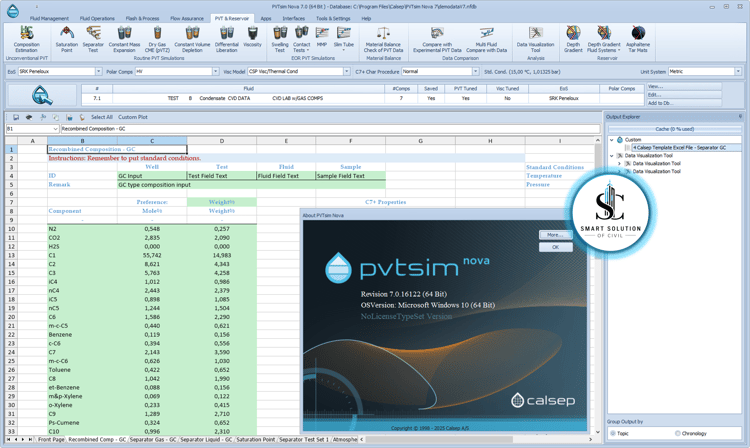Screen dimensions: 750x448
Task: Open the Fluid Management ribbon tab
Action: pos(49,19)
